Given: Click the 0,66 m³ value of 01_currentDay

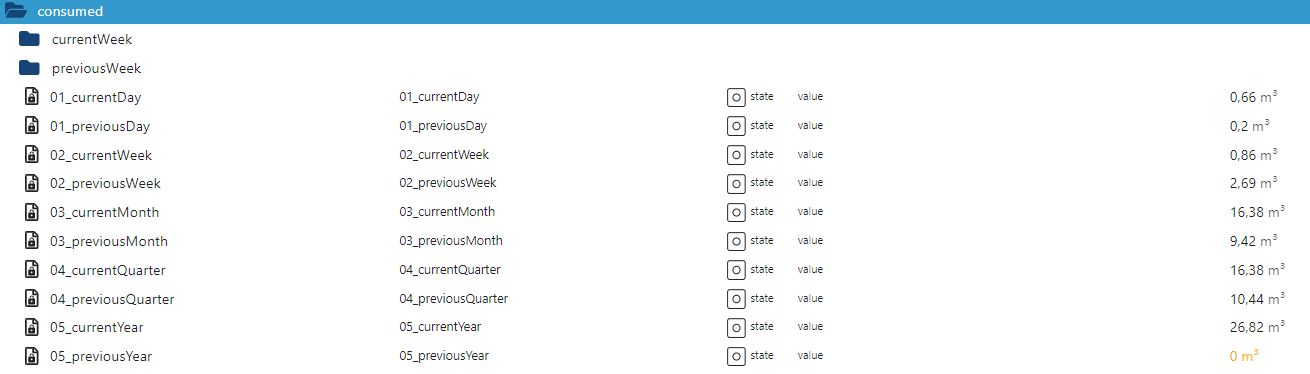Looking at the screenshot, I should click(1253, 97).
